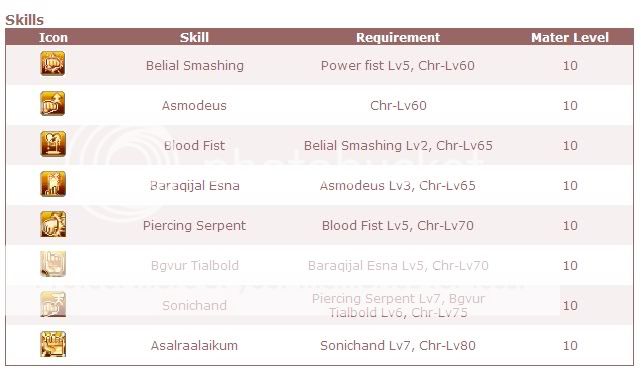641x373 pixels.
Task: Select the Piercing Serpent skill name
Action: coord(194,225)
